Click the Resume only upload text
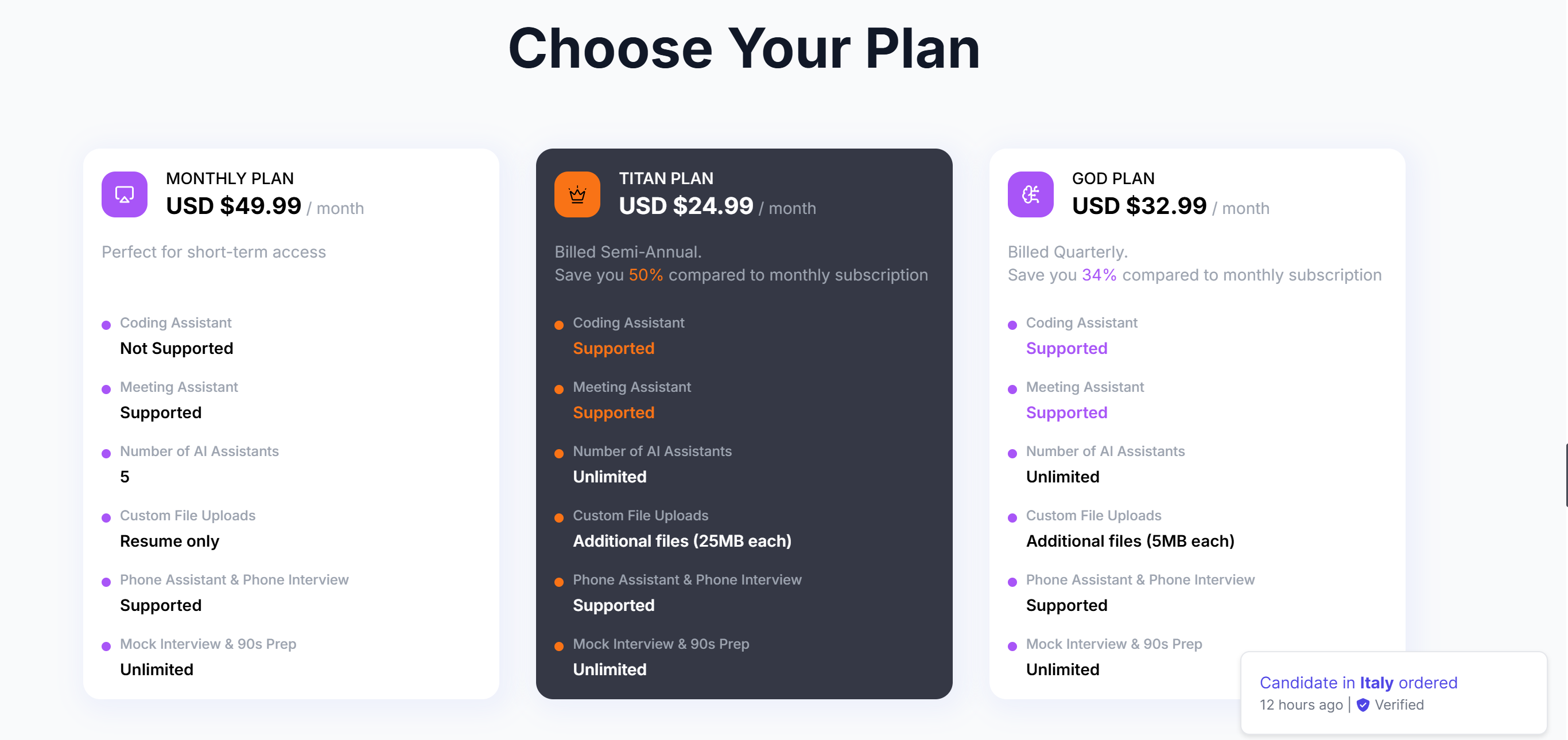 click(169, 541)
